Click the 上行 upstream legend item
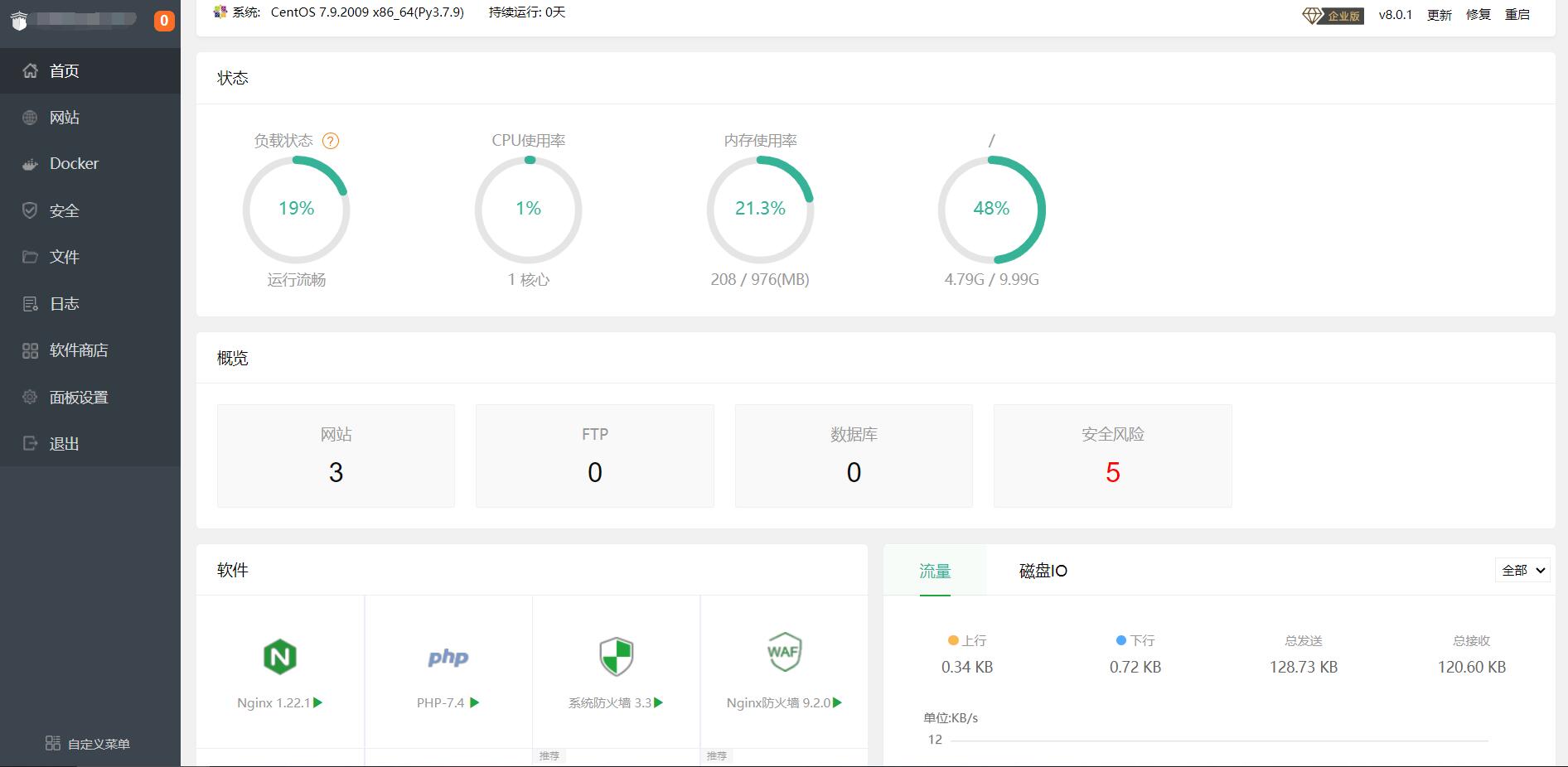 point(967,640)
